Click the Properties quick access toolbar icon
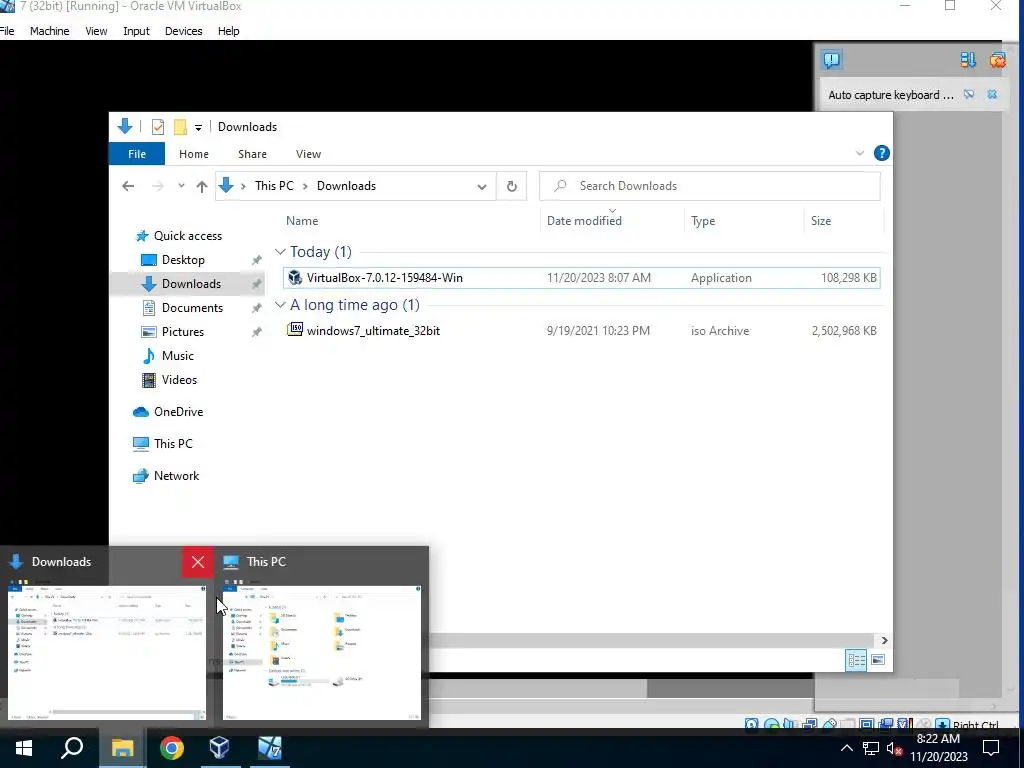Image resolution: width=1024 pixels, height=768 pixels. pyautogui.click(x=158, y=127)
